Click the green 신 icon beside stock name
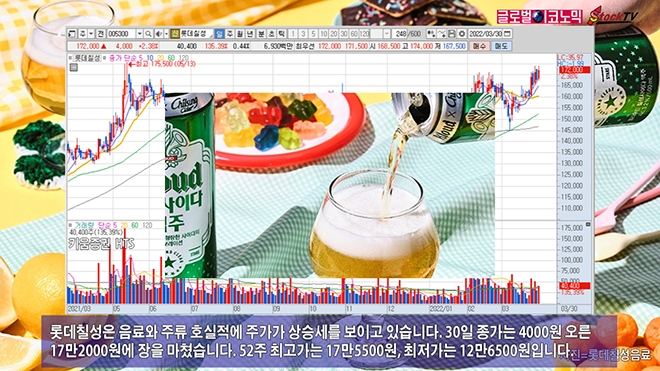 pyautogui.click(x=175, y=34)
